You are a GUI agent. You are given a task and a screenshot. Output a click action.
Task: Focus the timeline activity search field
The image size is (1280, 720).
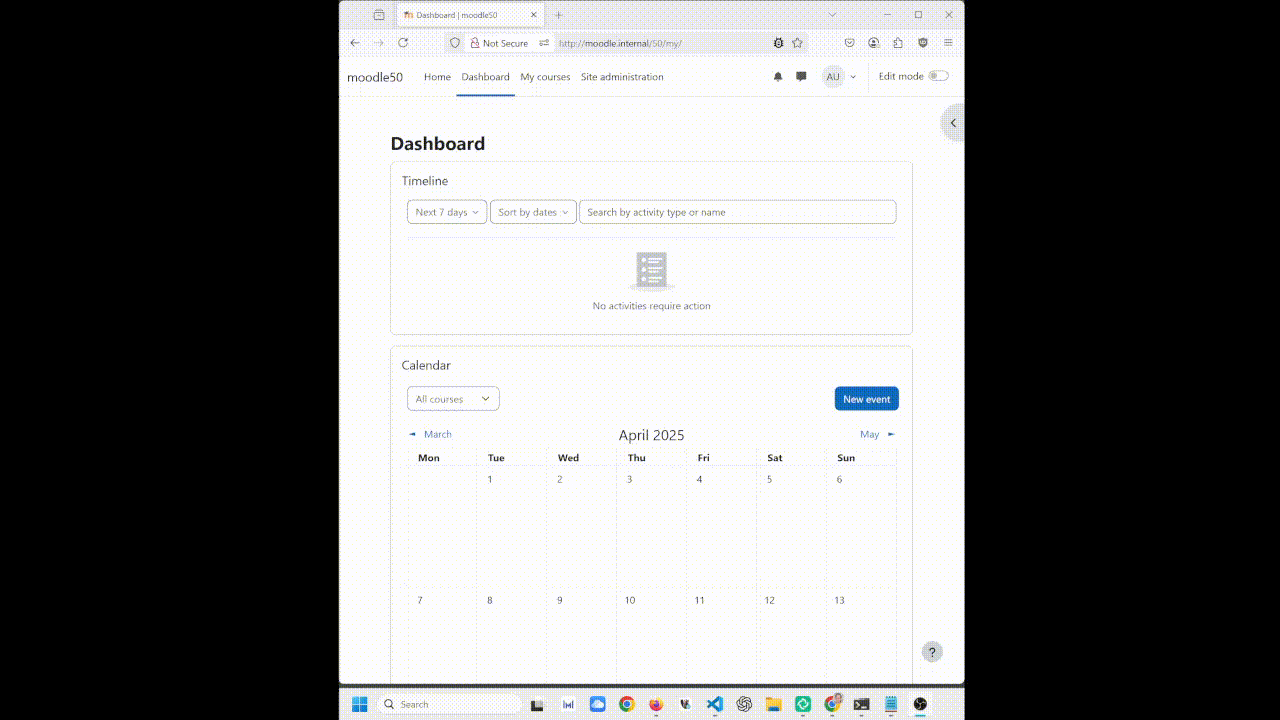point(737,212)
